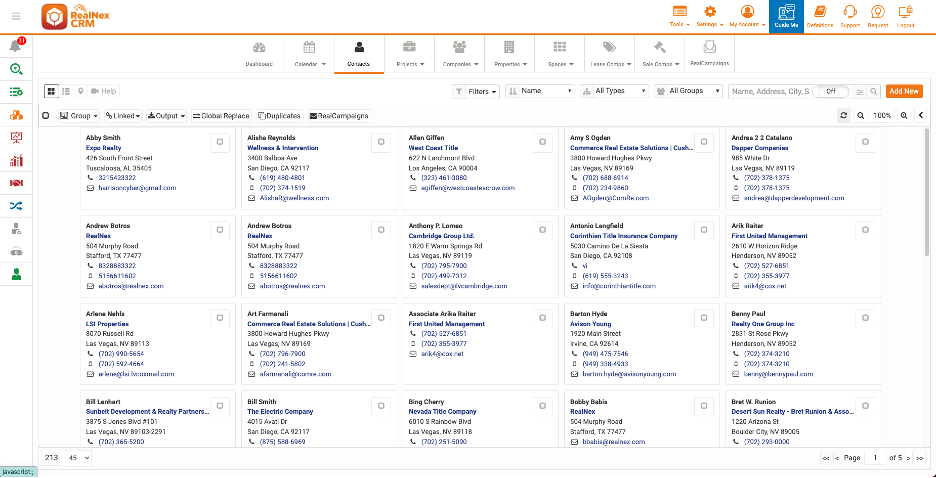The height and width of the screenshot is (478, 936).
Task: Zoom in the contact cards
Action: click(904, 116)
